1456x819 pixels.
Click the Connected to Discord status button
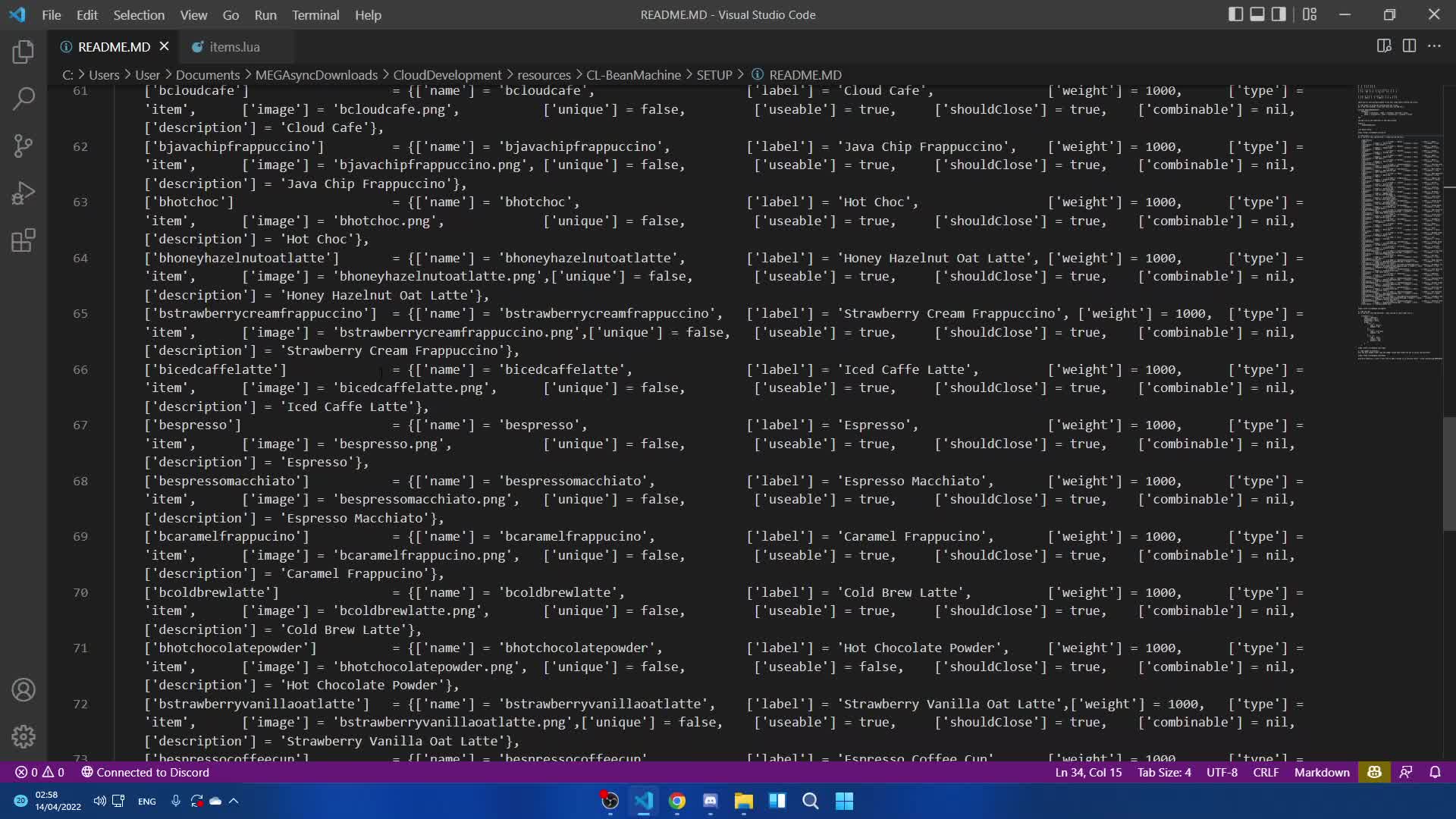click(x=145, y=772)
